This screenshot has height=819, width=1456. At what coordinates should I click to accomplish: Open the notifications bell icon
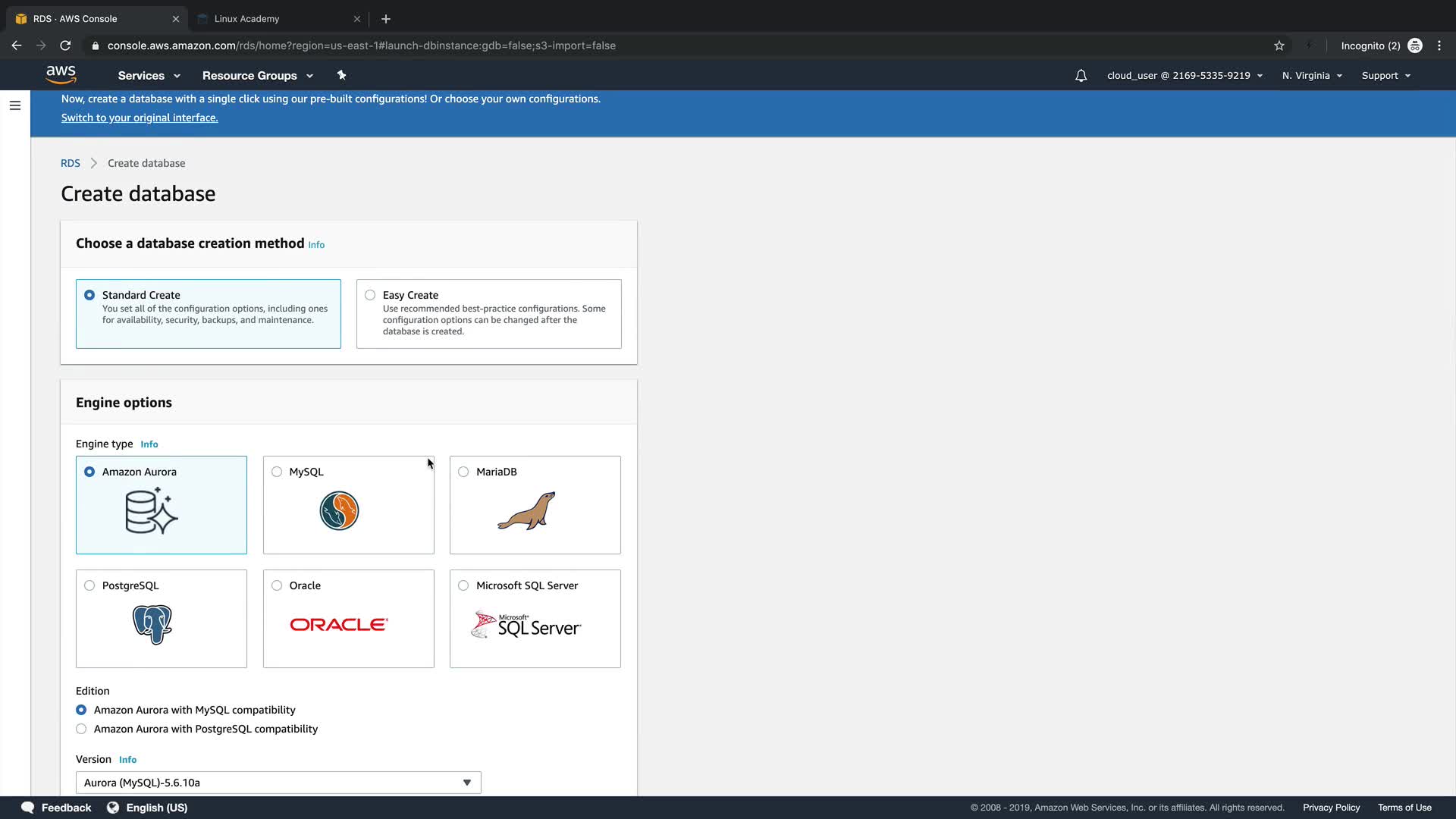click(x=1081, y=76)
